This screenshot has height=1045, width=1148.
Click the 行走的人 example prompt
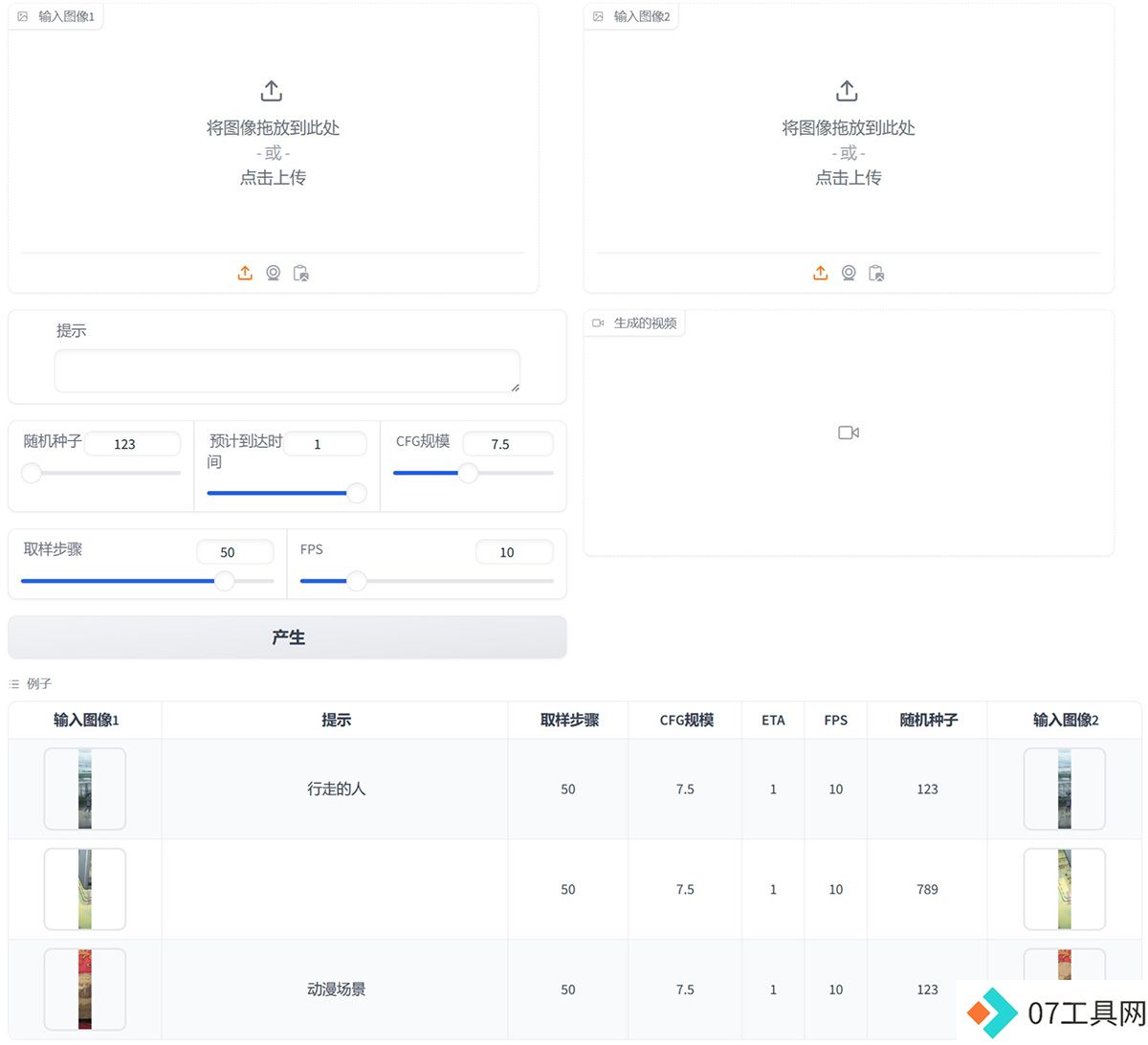[336, 789]
